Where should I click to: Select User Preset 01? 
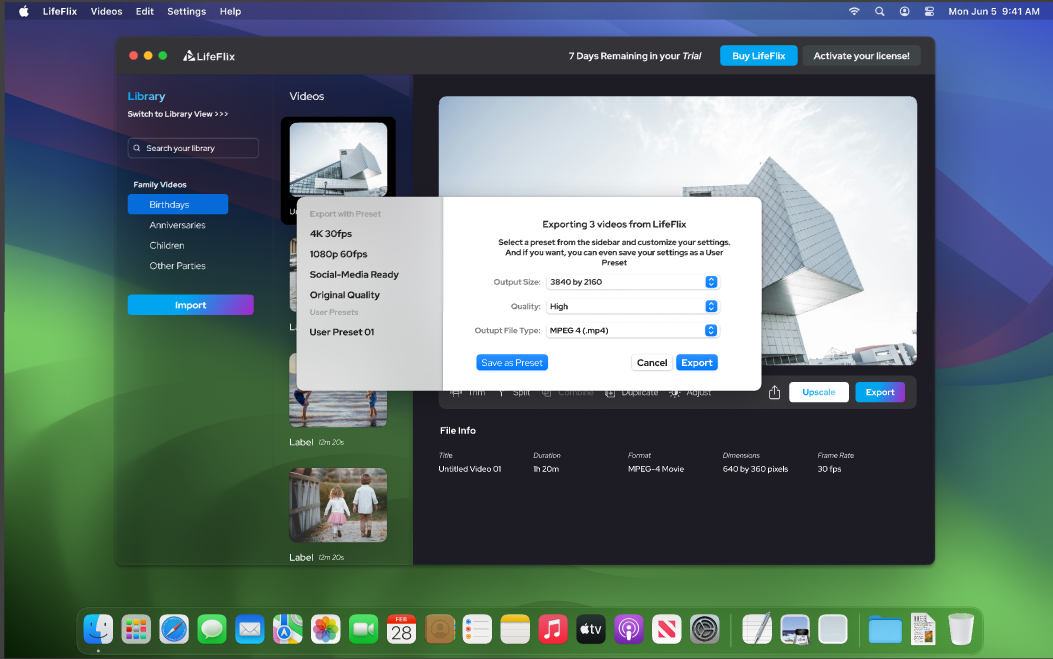342,332
